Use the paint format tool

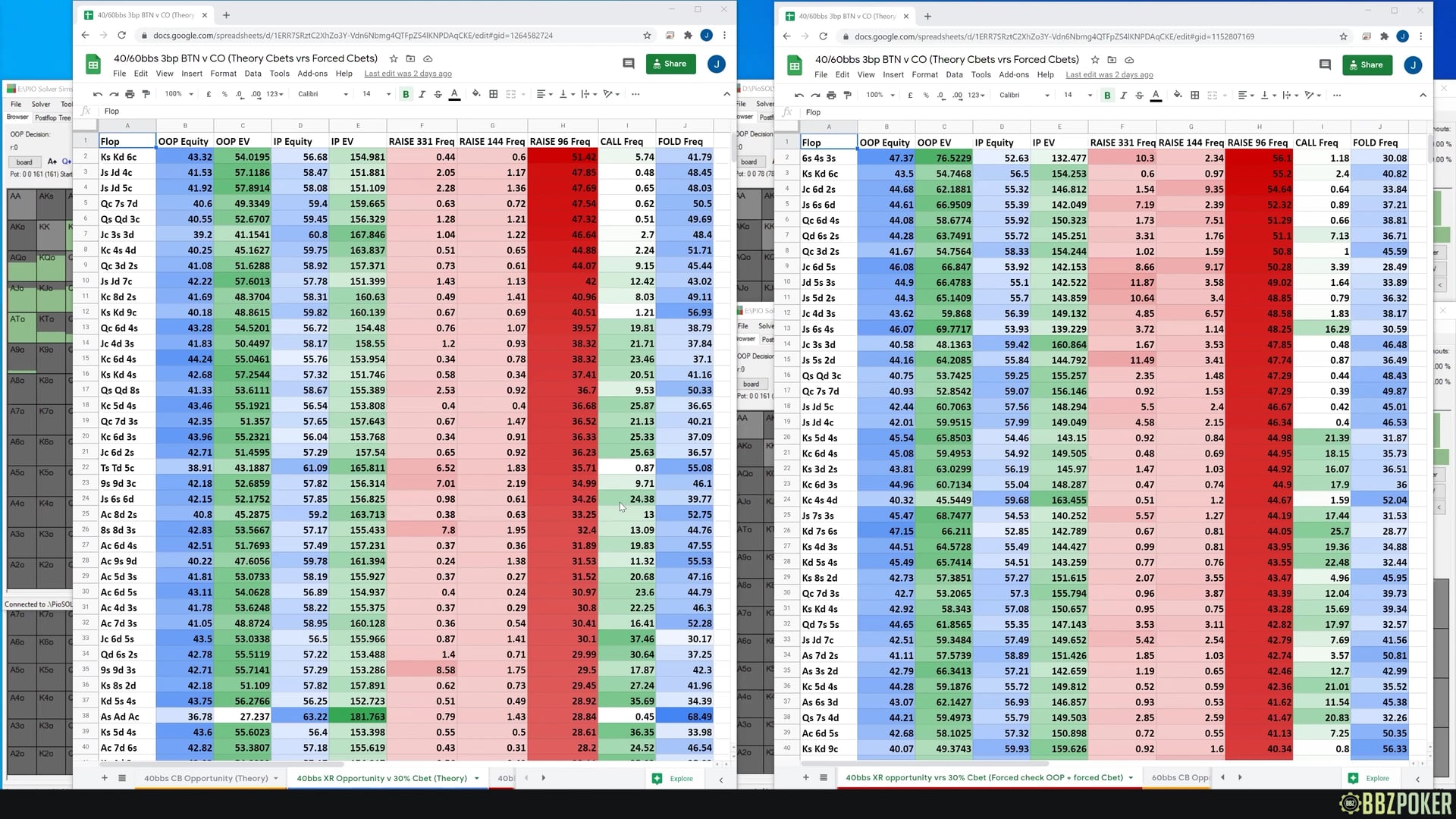tap(146, 94)
